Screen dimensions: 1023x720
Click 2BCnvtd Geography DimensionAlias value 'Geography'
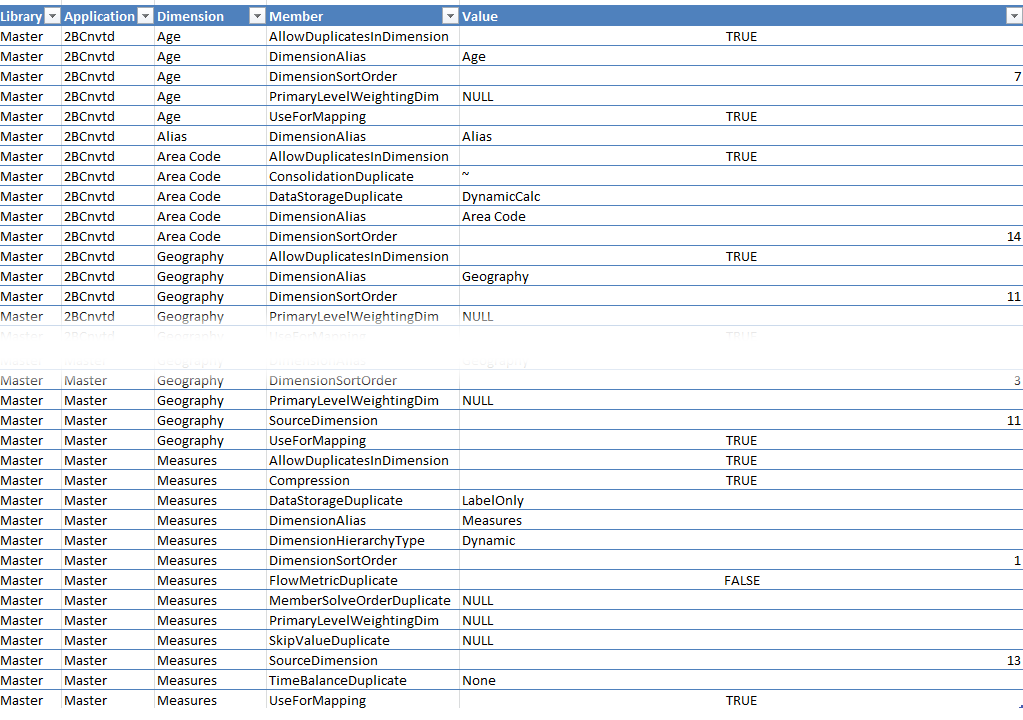tap(741, 277)
